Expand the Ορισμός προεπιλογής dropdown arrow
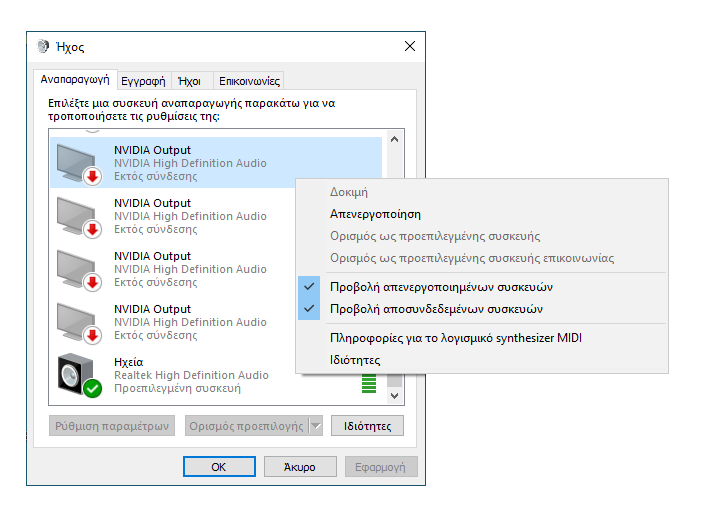702x515 pixels. point(316,425)
